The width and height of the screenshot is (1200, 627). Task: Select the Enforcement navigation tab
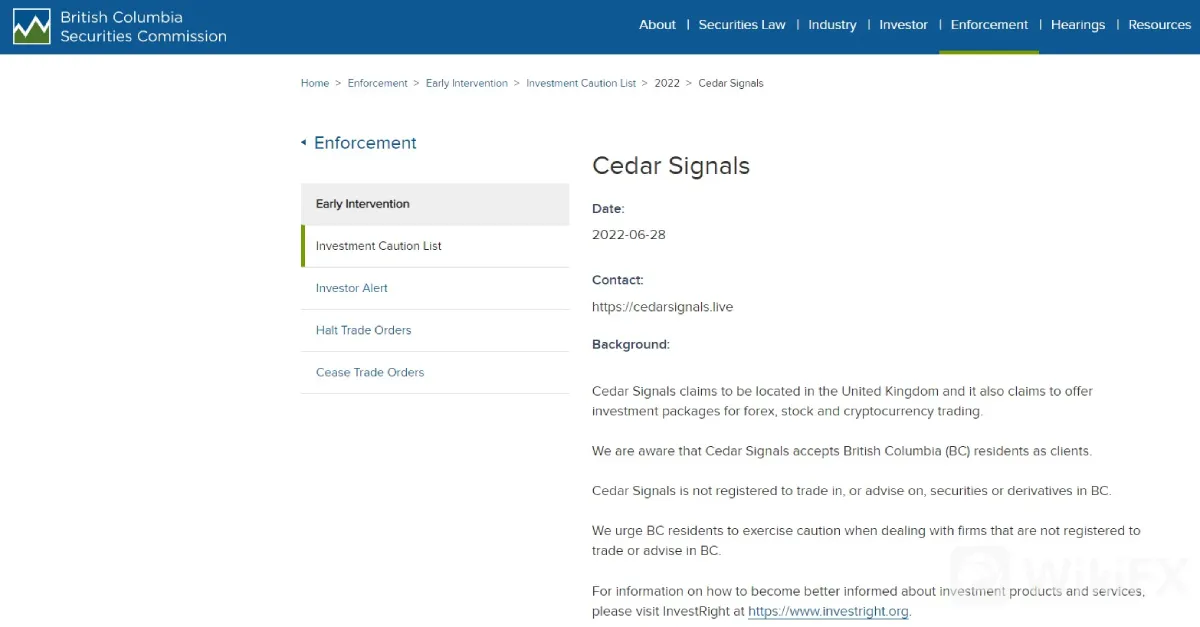tap(989, 25)
